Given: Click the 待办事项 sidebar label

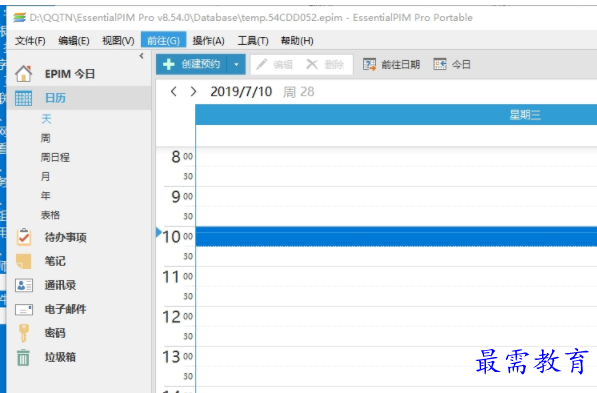Looking at the screenshot, I should pos(65,237).
